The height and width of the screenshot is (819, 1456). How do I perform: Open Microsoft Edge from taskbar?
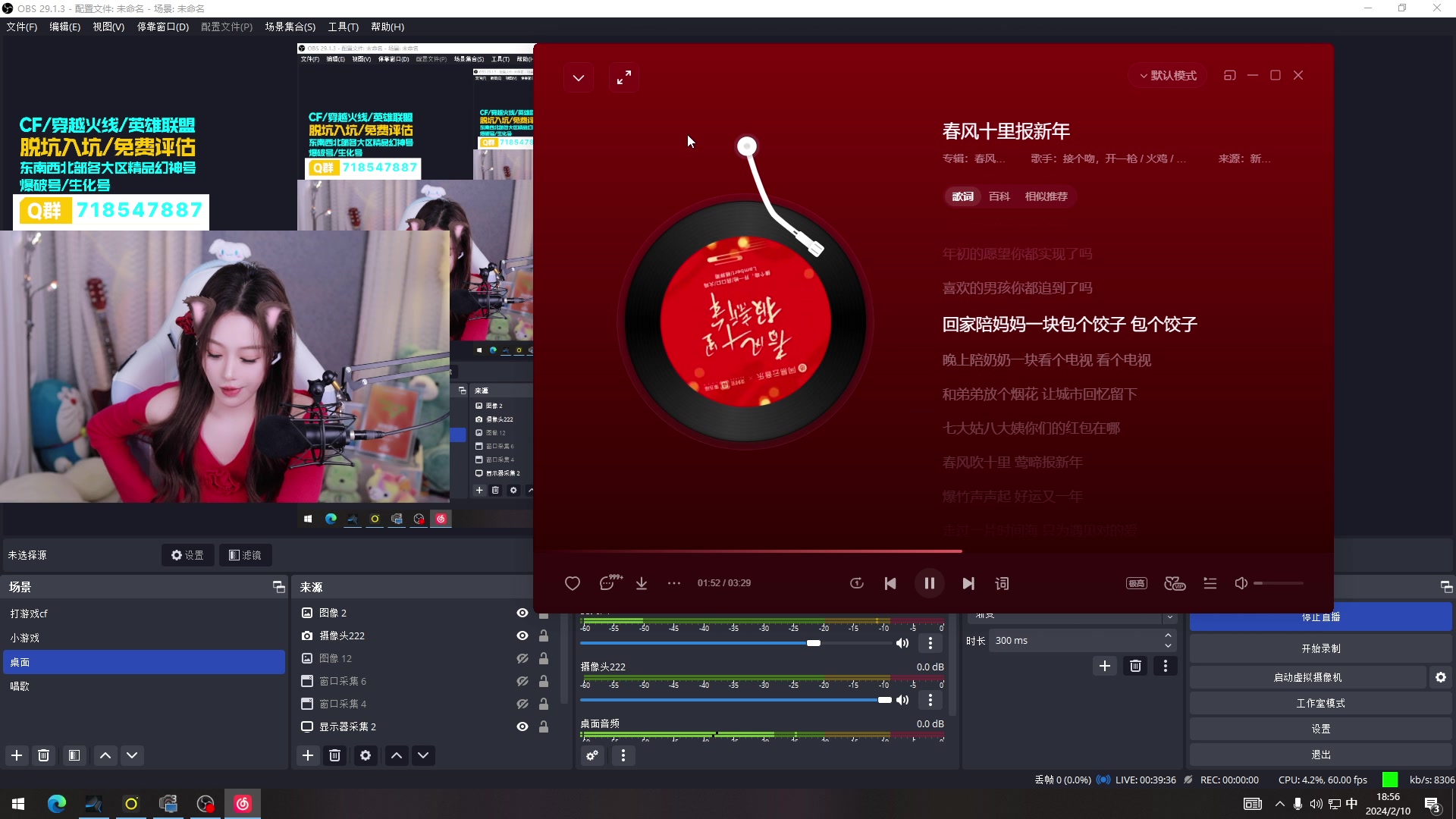[x=57, y=804]
